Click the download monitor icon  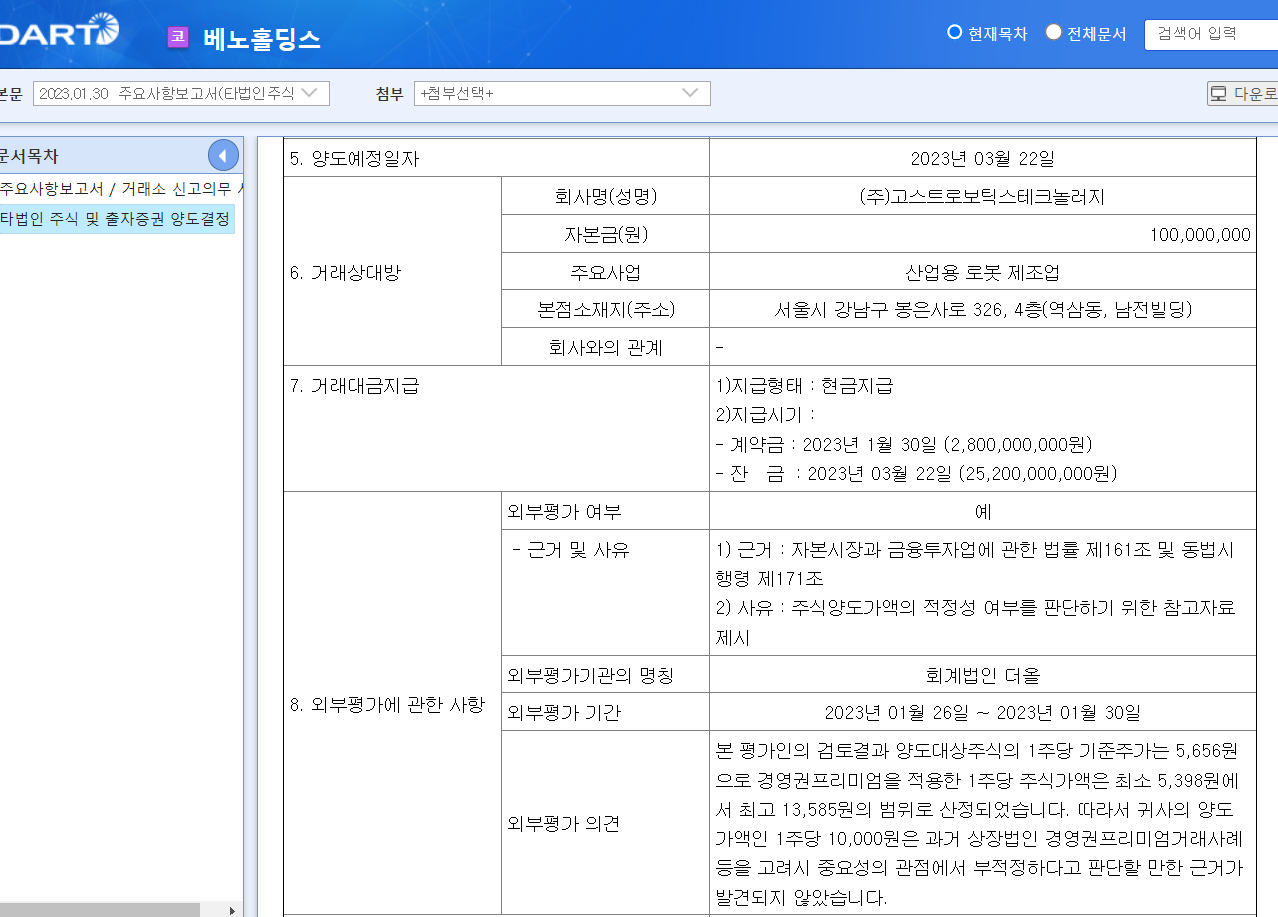tap(1218, 94)
